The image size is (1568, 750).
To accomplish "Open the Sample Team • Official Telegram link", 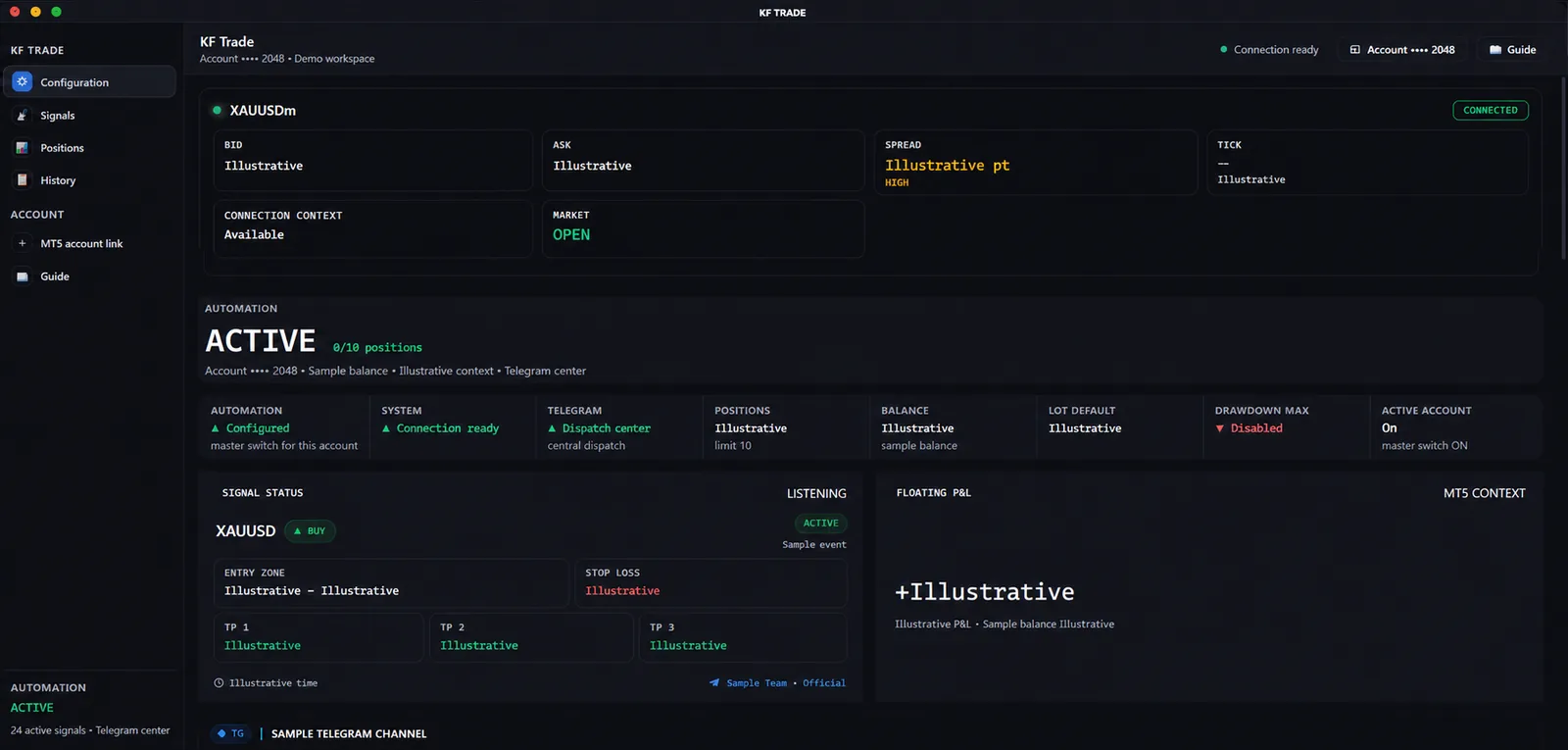I will (x=777, y=683).
